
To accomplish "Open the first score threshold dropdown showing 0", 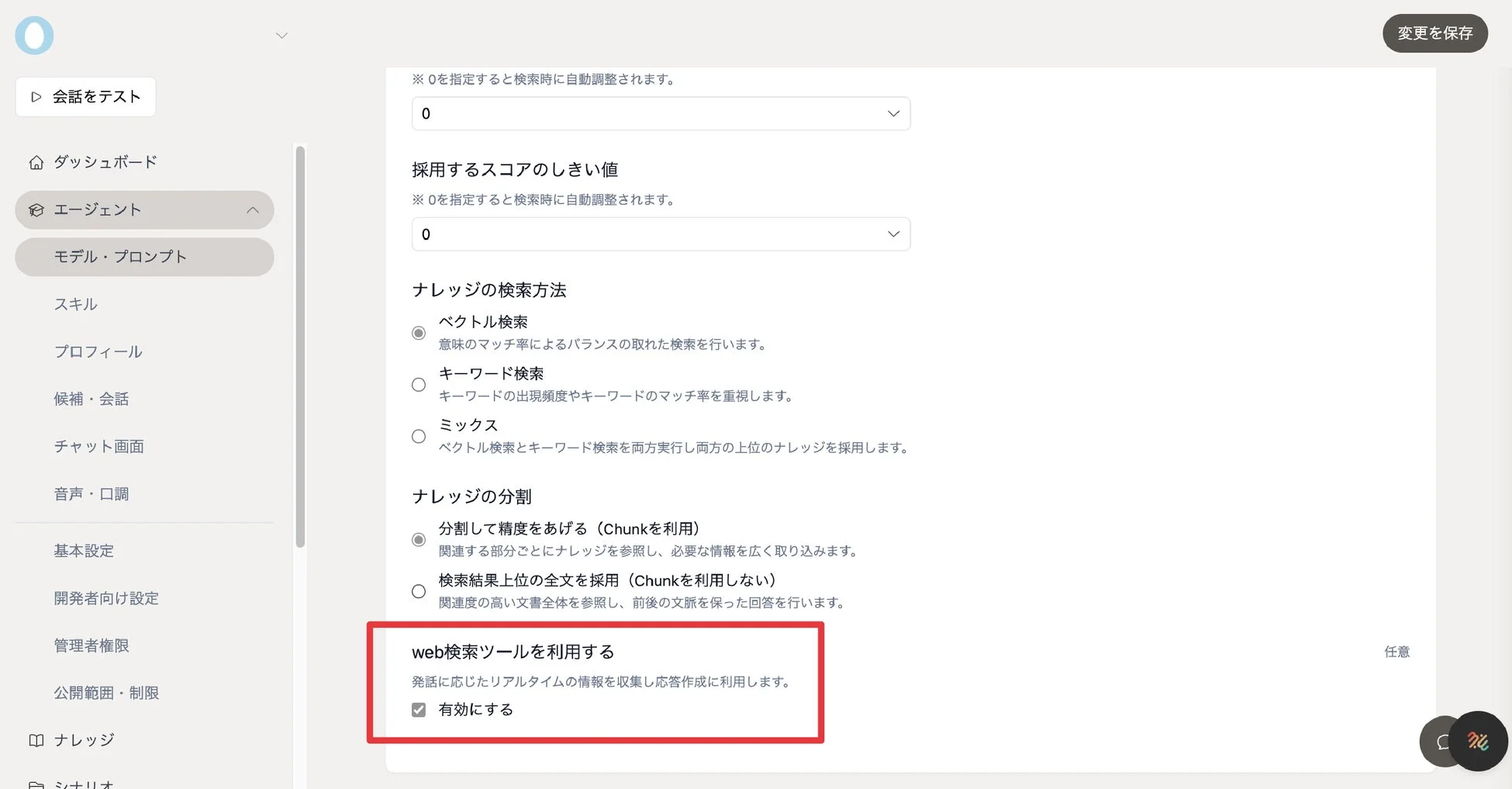I will coord(661,113).
